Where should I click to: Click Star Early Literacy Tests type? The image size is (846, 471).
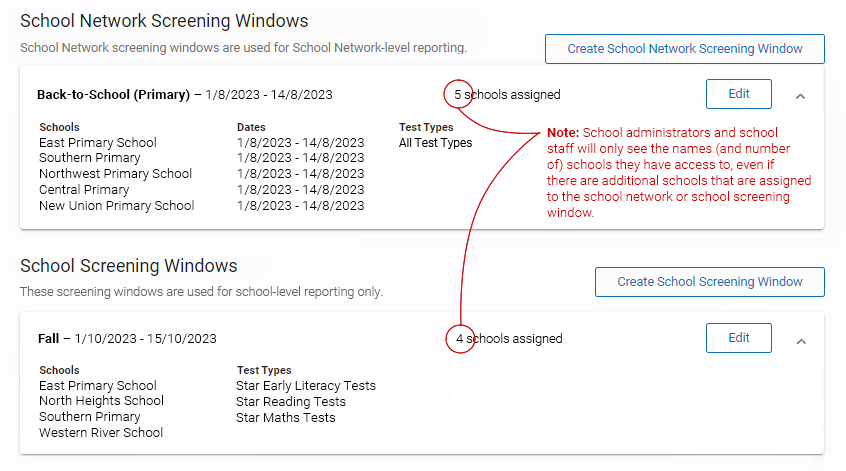click(306, 386)
